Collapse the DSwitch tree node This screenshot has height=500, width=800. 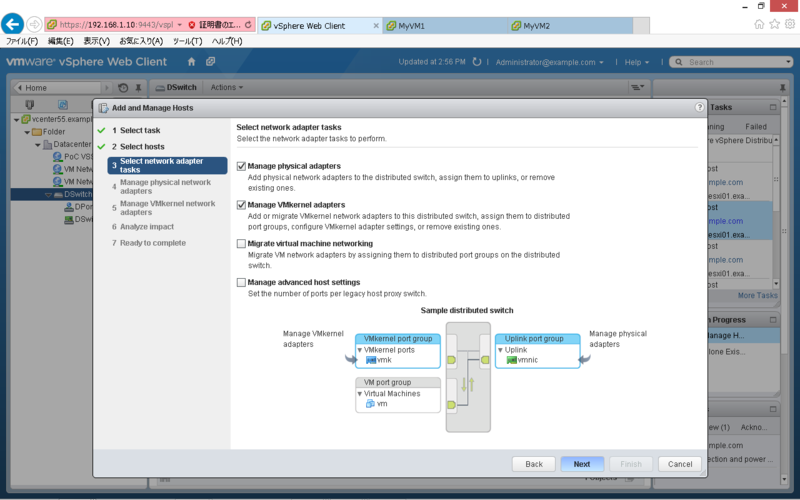pyautogui.click(x=48, y=194)
